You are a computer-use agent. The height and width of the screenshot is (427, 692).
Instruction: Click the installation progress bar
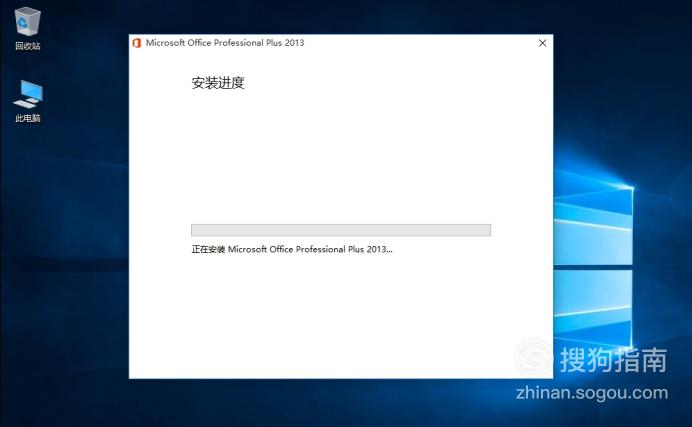coord(341,230)
